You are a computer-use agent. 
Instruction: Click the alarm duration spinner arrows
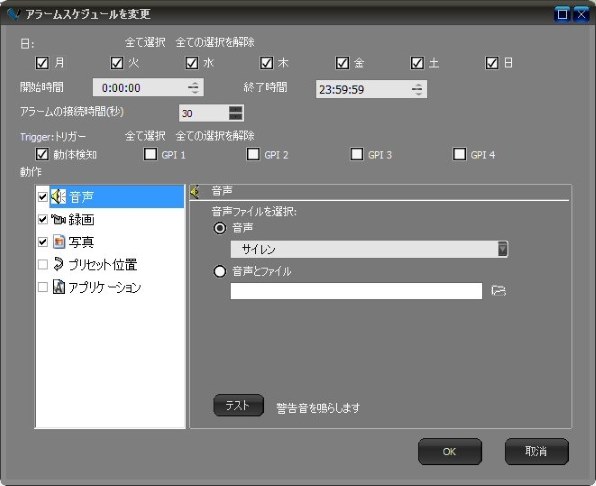click(236, 113)
